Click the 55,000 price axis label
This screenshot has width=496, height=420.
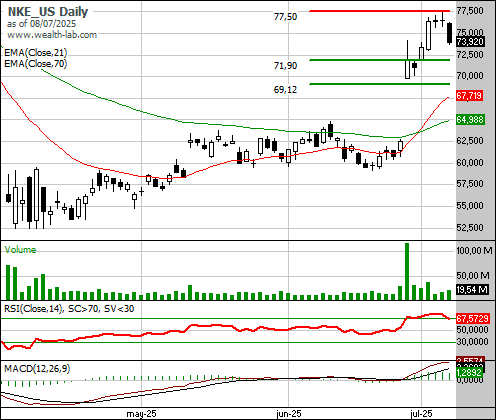click(470, 206)
